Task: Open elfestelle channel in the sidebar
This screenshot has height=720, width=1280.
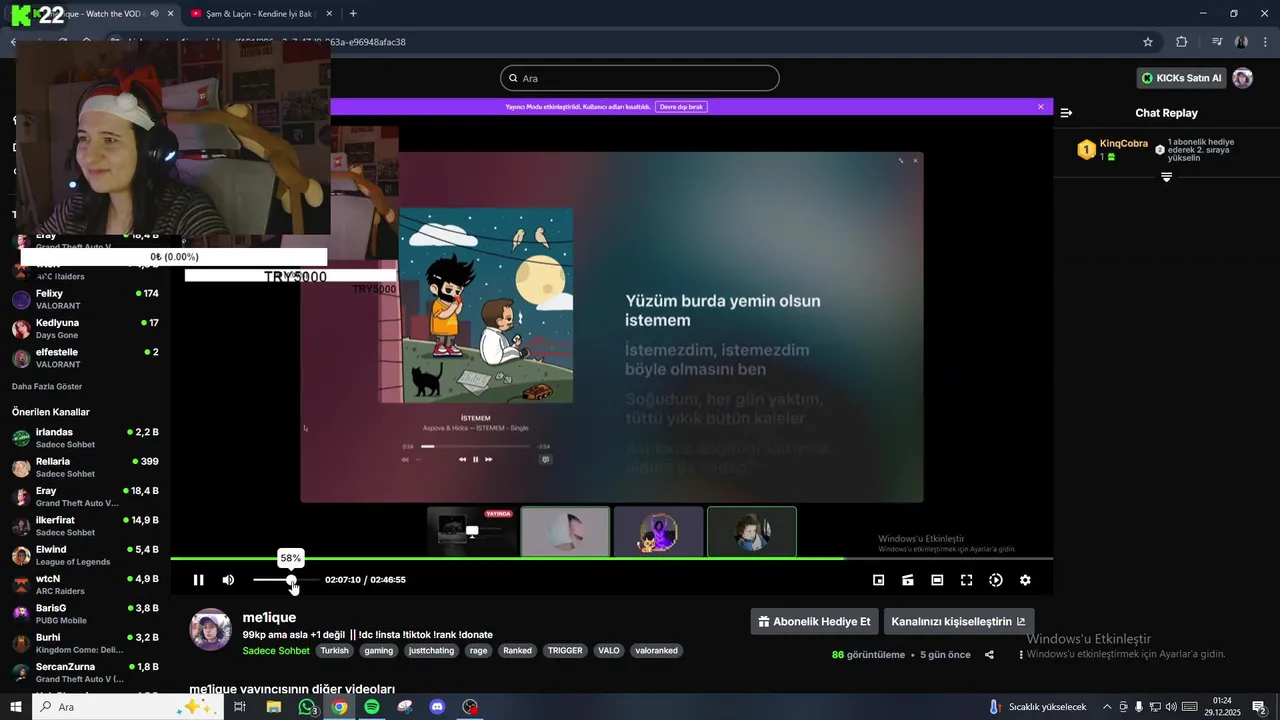Action: (x=85, y=358)
